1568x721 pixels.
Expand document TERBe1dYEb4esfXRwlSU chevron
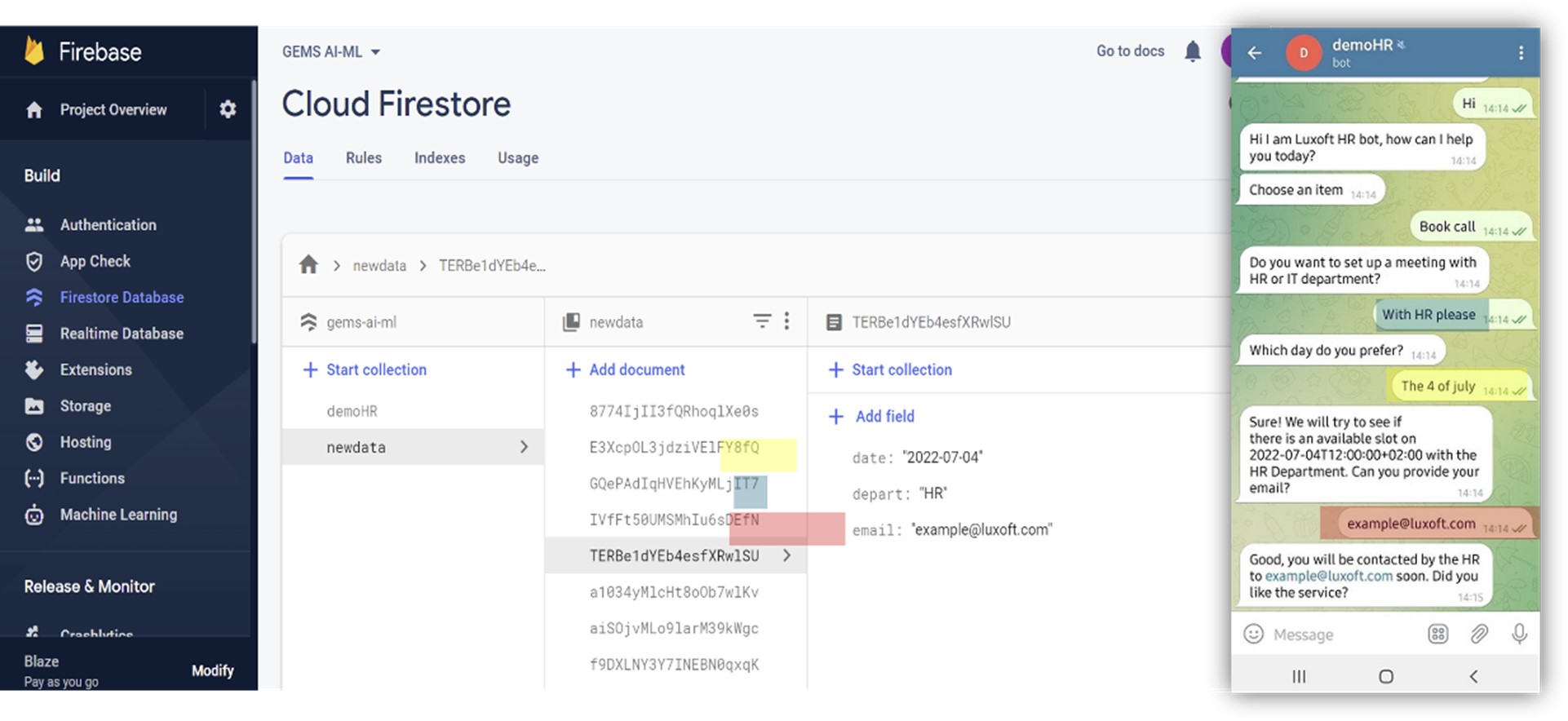click(x=786, y=555)
